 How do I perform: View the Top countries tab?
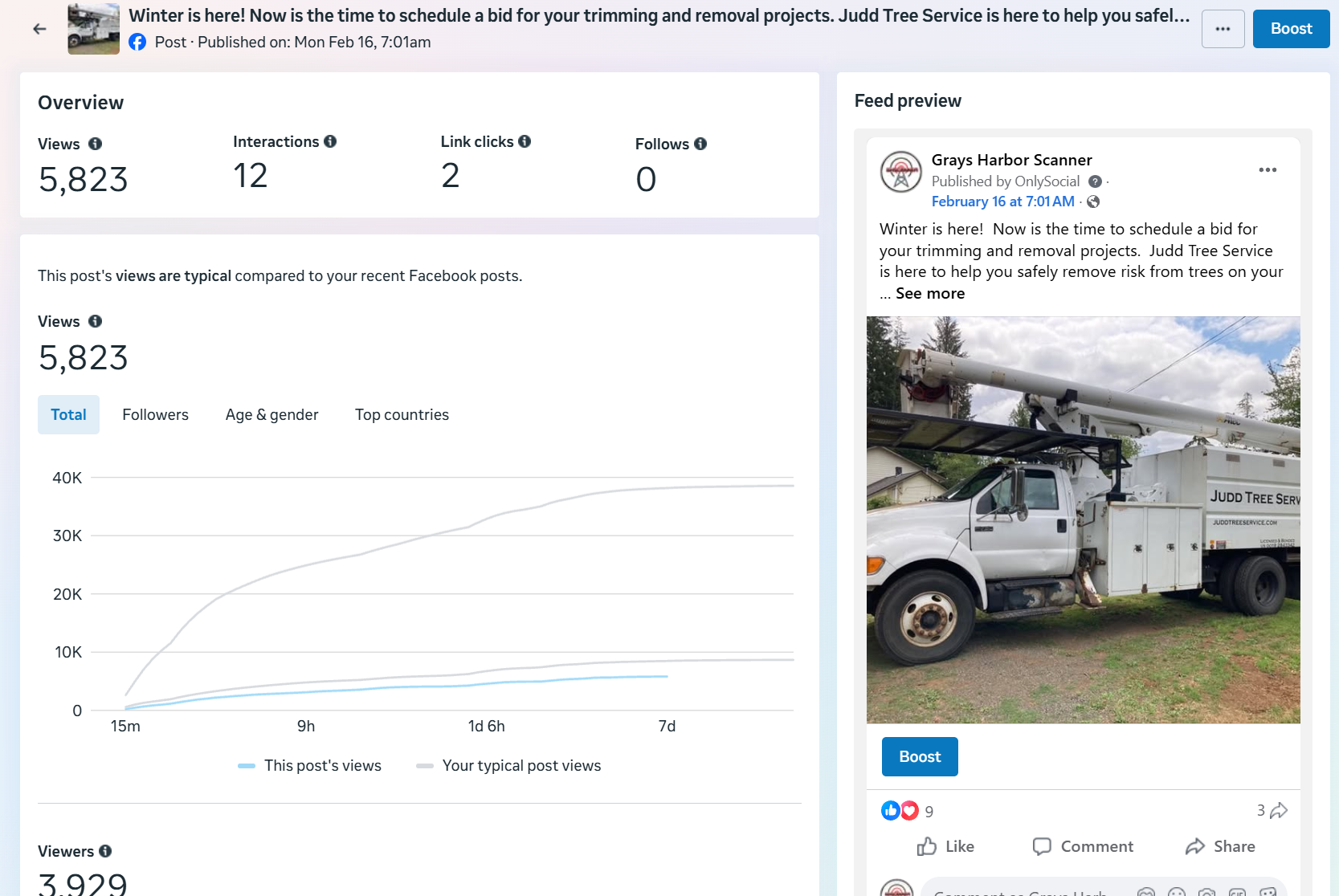[402, 414]
